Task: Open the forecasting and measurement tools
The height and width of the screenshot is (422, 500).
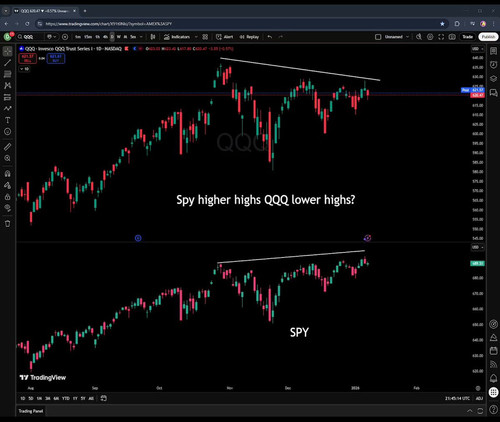Action: (7, 97)
